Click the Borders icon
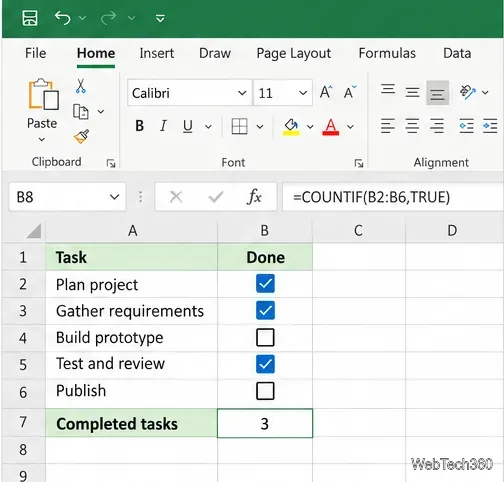Viewport: 504px width, 482px height. [x=239, y=126]
